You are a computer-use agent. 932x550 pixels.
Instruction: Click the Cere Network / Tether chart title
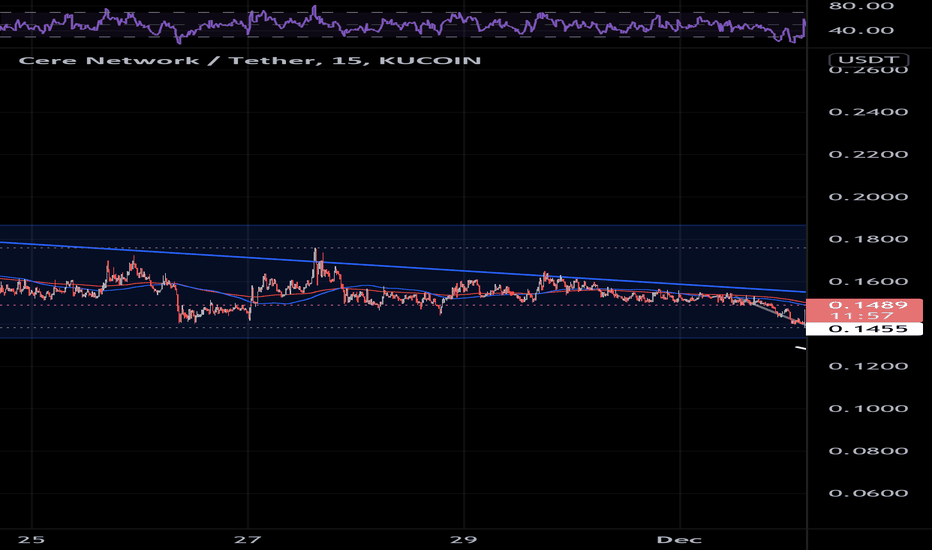coord(250,61)
